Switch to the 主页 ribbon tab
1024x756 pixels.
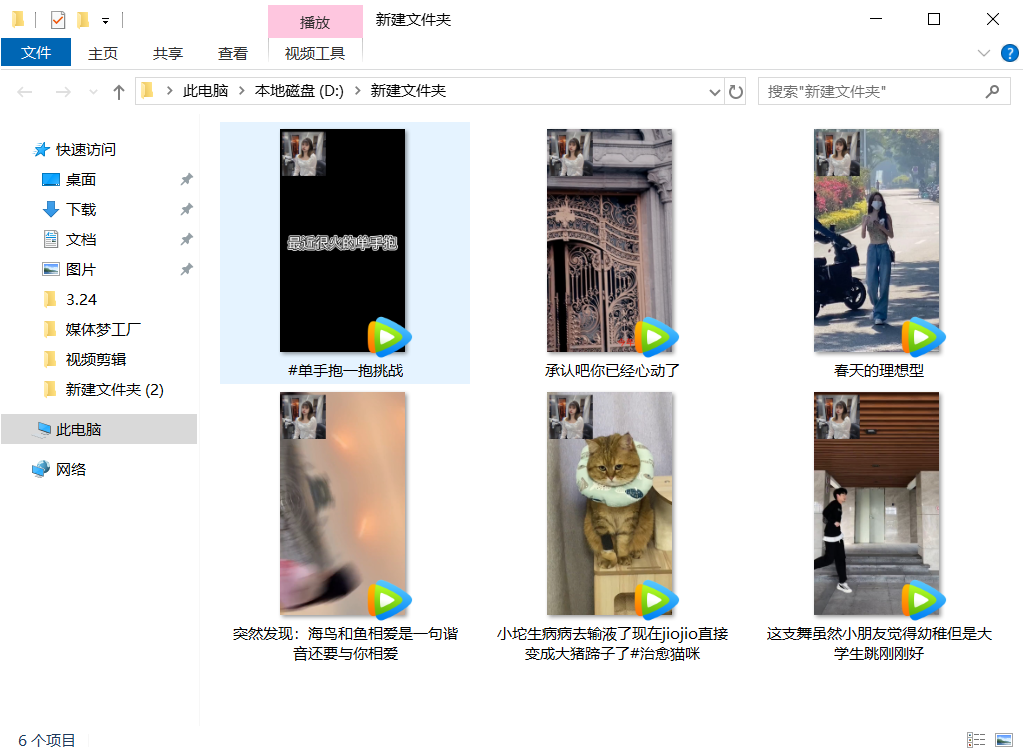pos(103,54)
